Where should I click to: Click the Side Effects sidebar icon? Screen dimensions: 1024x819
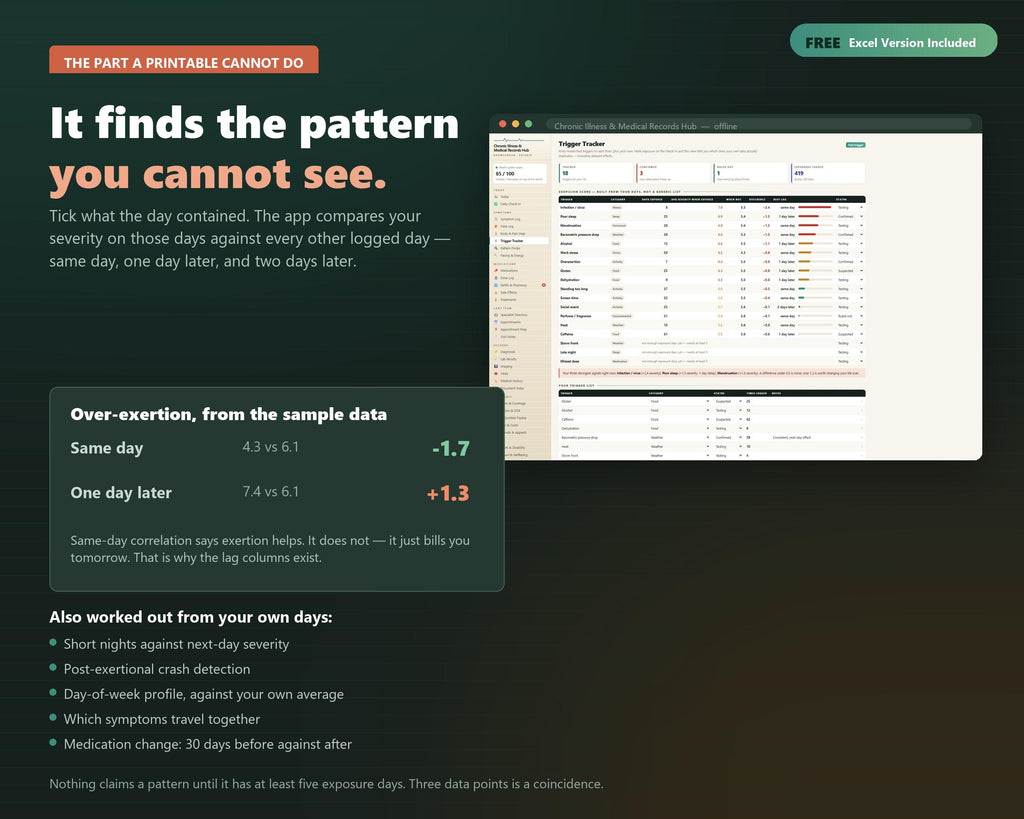(496, 293)
